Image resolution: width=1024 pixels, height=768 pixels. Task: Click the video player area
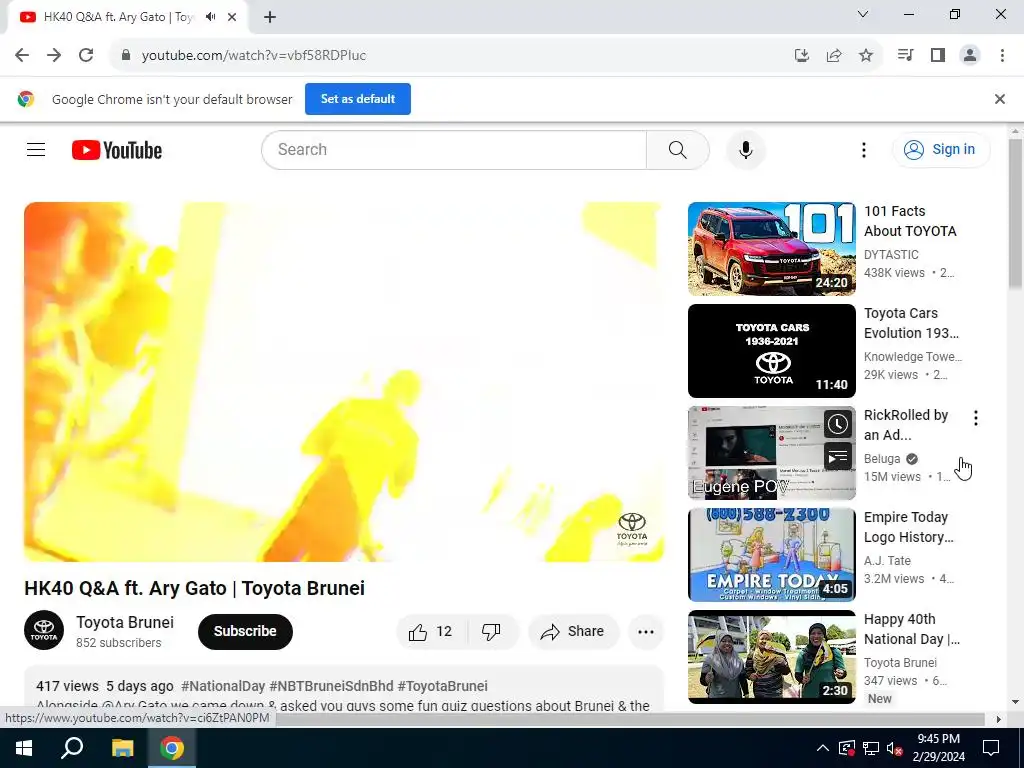pyautogui.click(x=344, y=382)
